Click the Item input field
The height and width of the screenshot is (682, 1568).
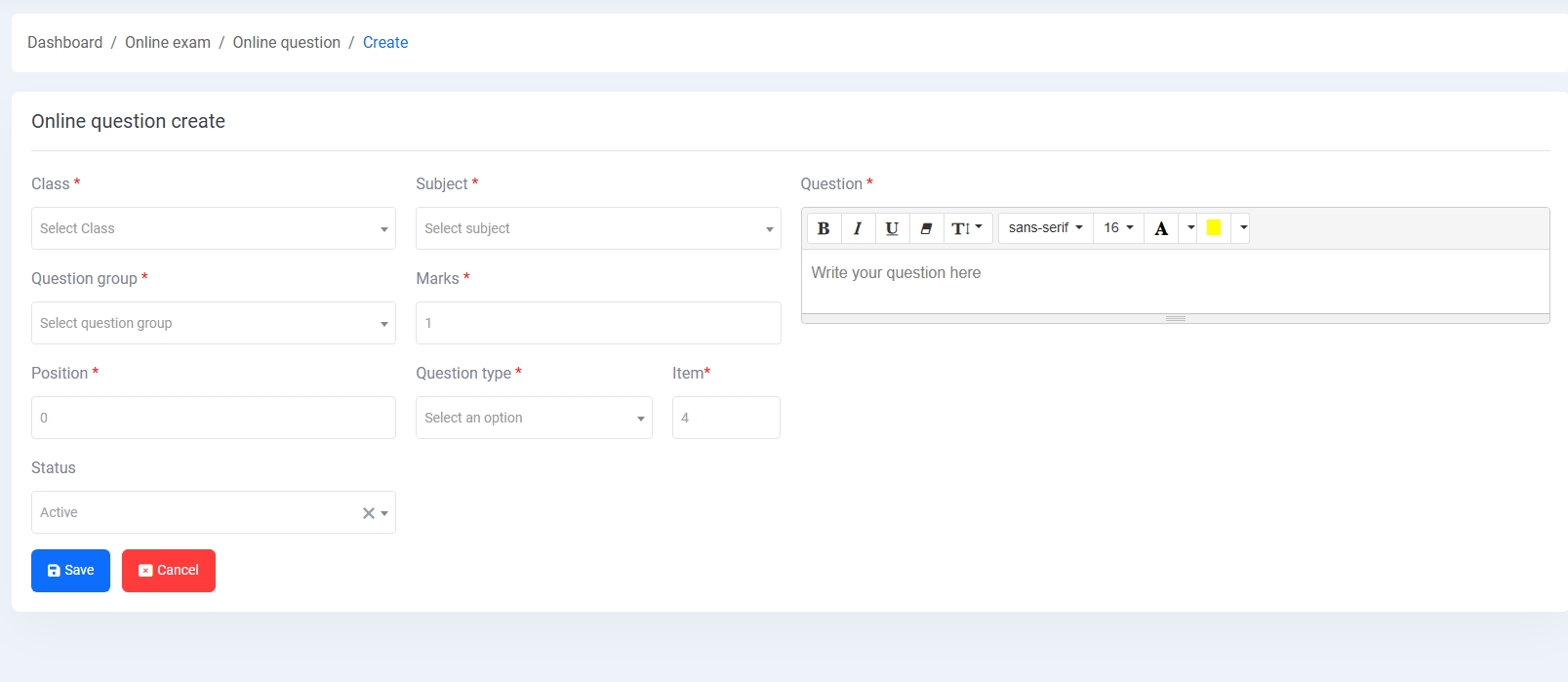pyautogui.click(x=726, y=418)
